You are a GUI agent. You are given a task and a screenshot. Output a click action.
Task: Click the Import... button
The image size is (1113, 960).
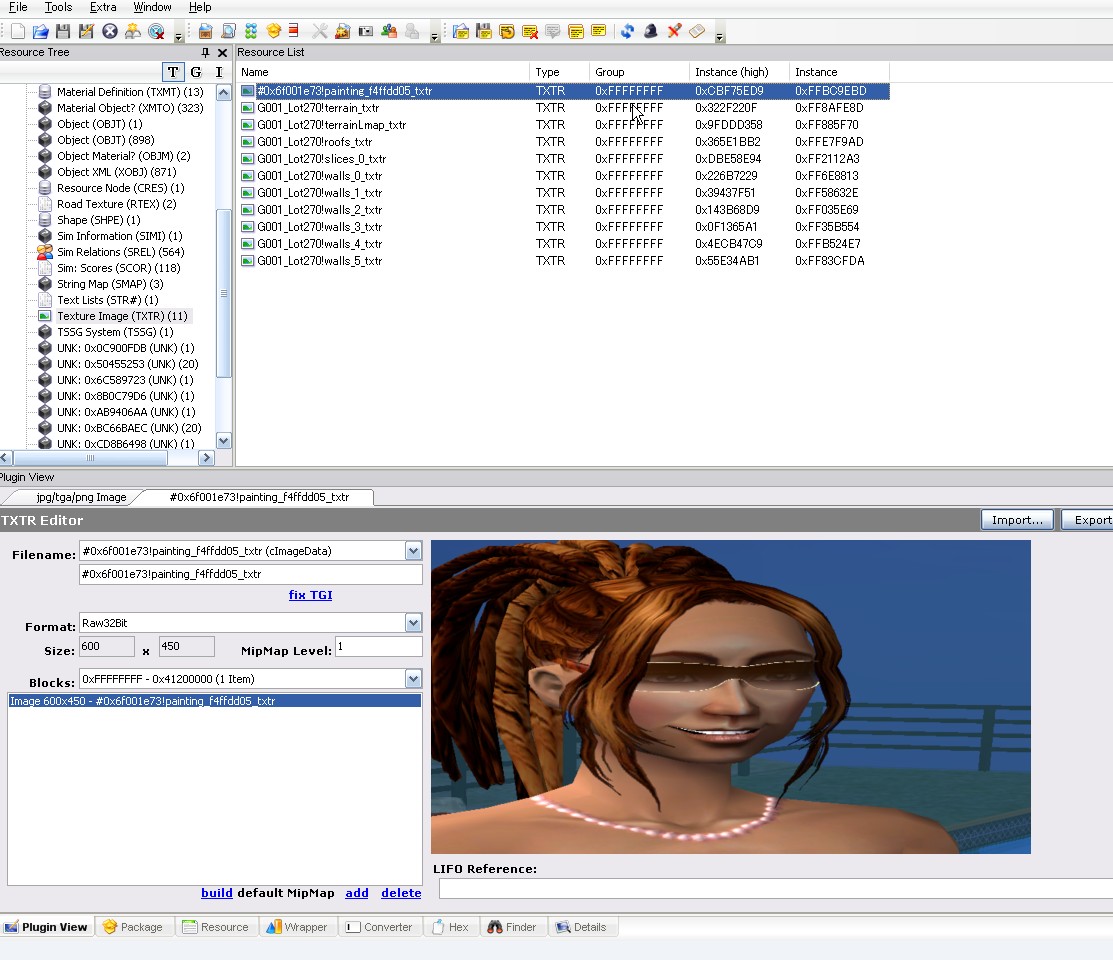[1017, 520]
